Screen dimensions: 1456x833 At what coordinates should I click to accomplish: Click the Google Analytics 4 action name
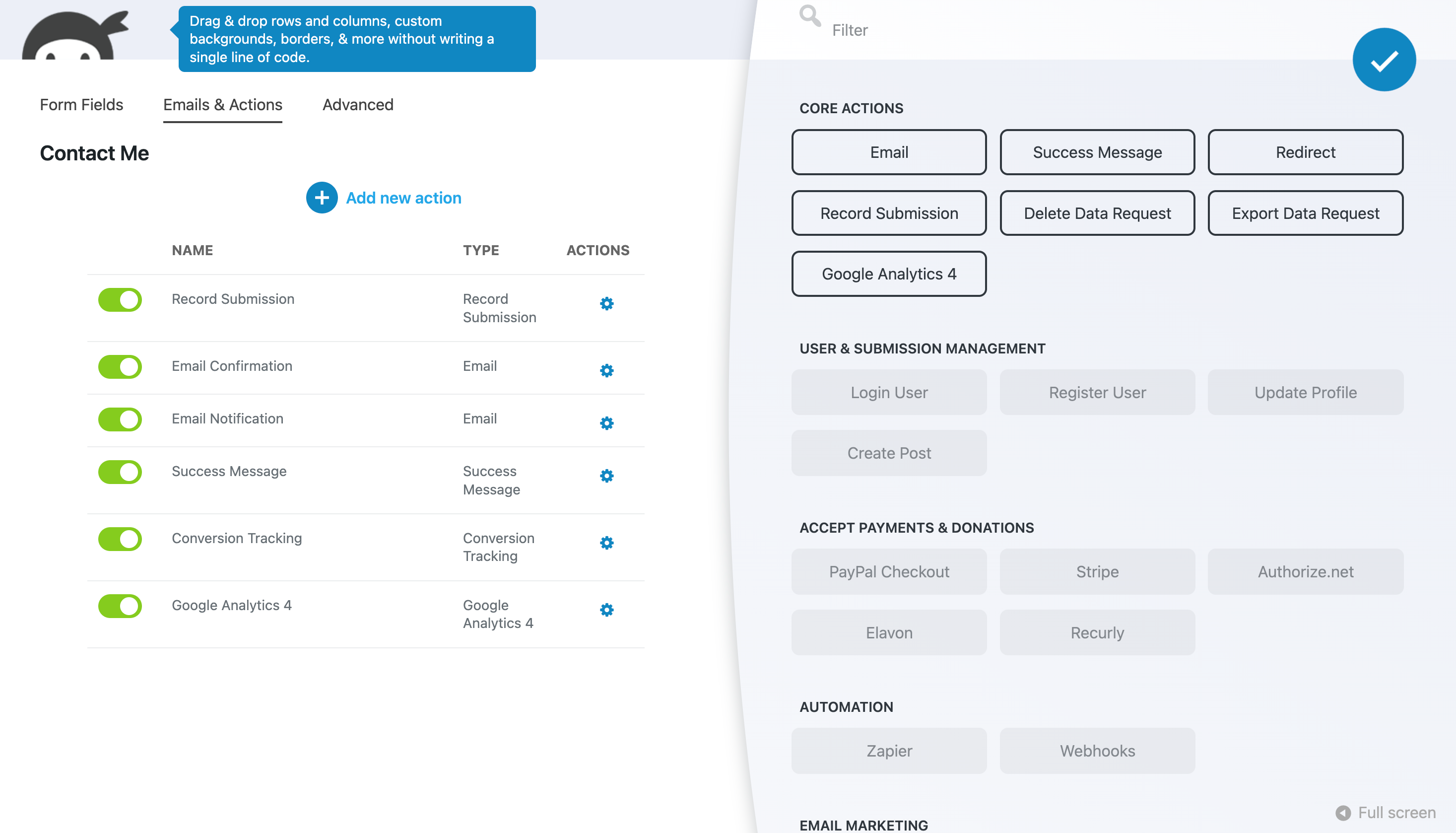click(x=232, y=605)
